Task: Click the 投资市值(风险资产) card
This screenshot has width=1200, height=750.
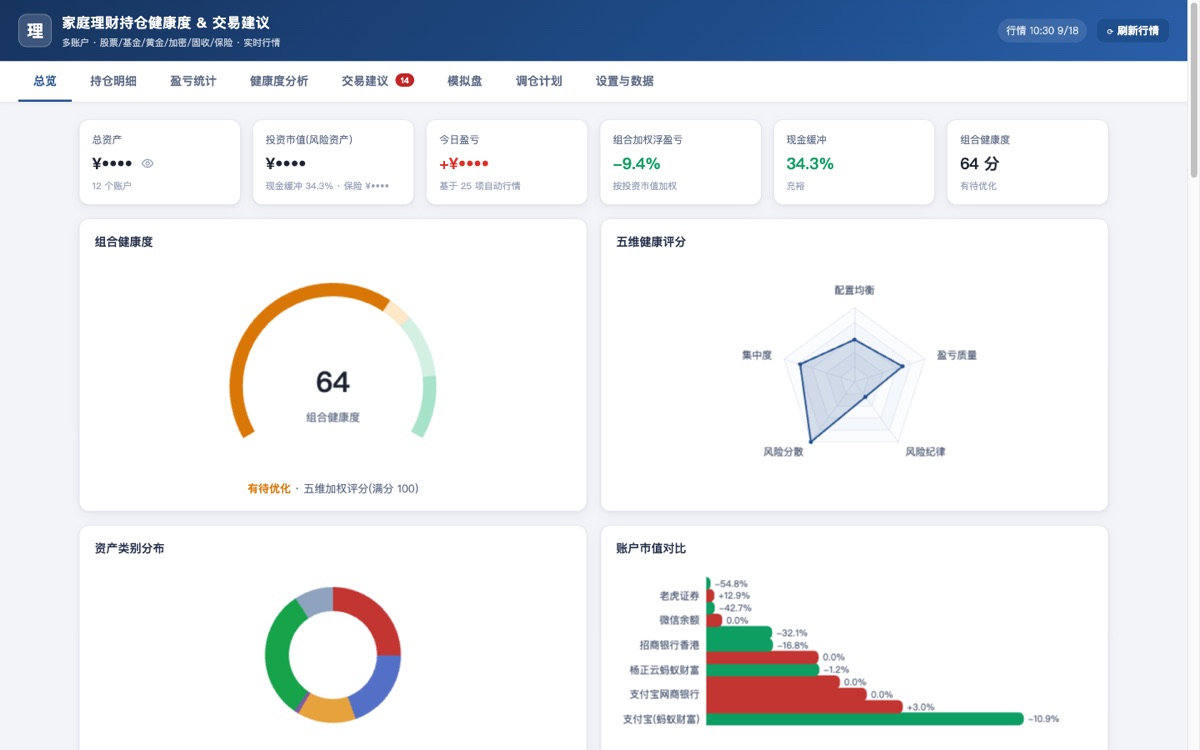Action: click(333, 162)
